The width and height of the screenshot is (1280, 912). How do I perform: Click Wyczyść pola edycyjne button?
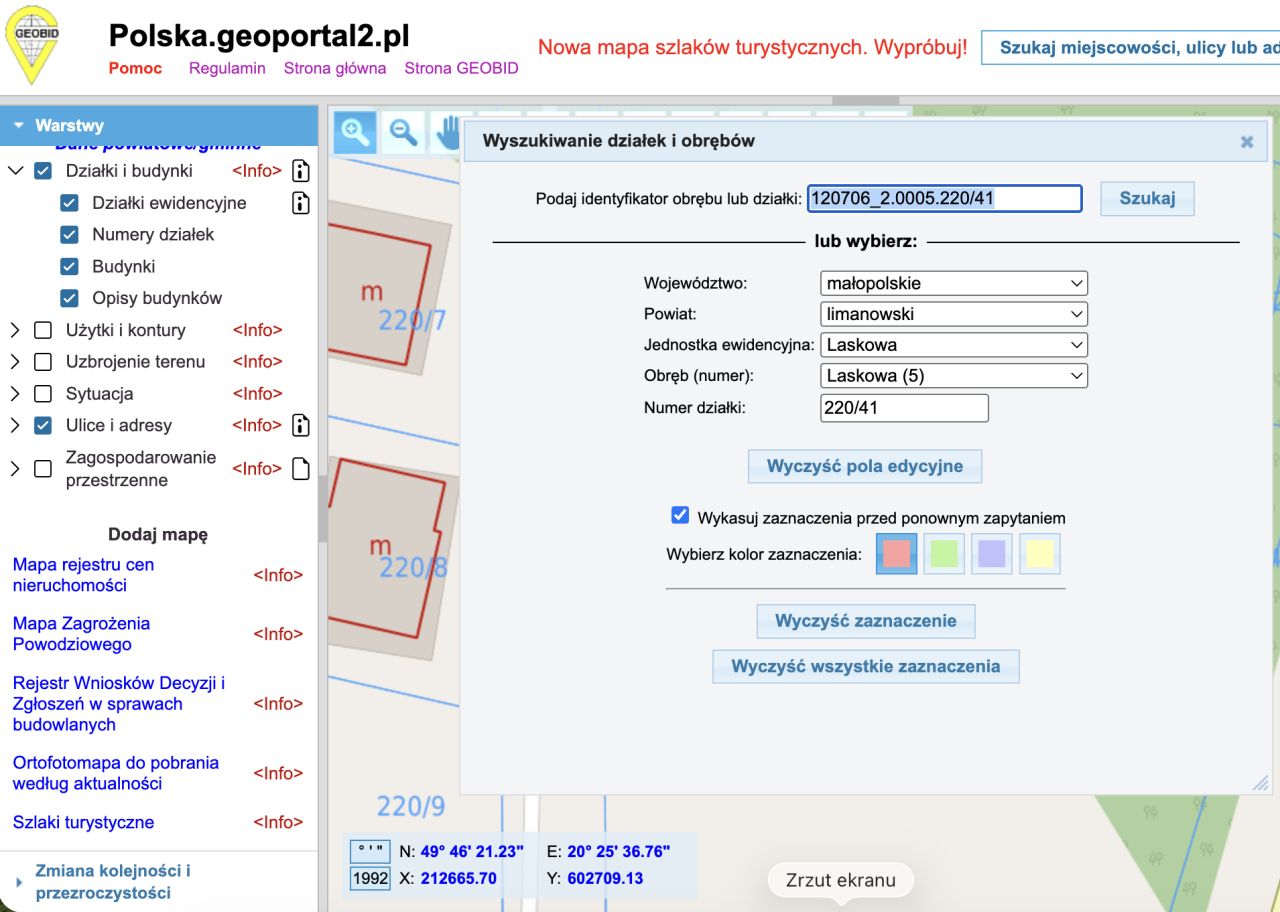[865, 466]
